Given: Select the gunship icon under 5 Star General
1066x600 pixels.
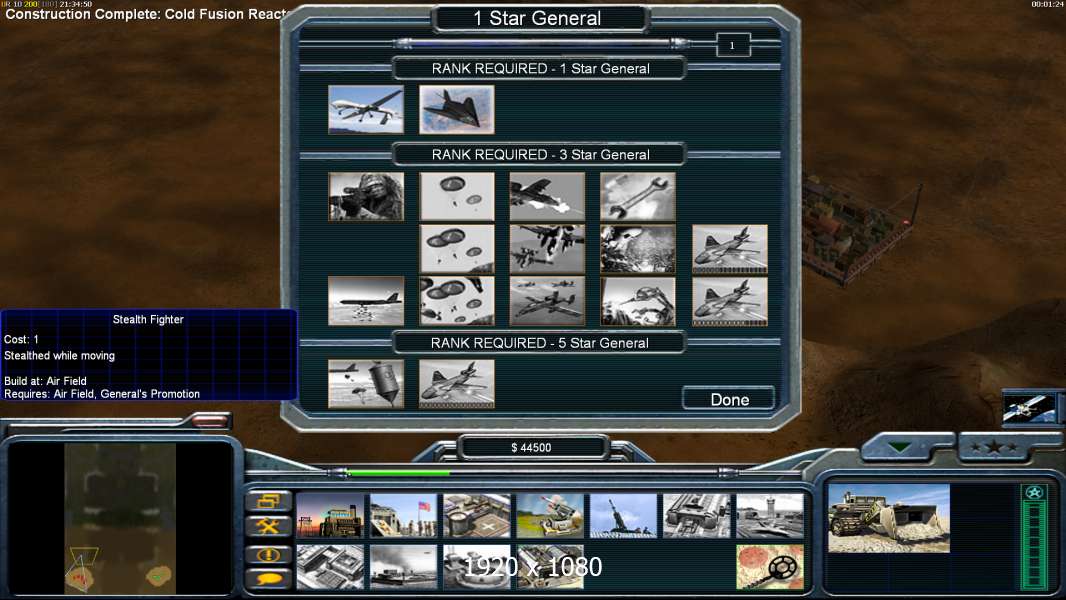Looking at the screenshot, I should [x=457, y=384].
